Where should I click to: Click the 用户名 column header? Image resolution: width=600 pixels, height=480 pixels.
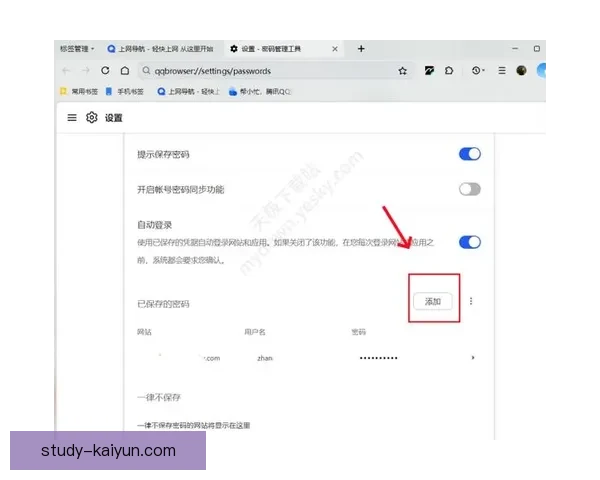[255, 332]
